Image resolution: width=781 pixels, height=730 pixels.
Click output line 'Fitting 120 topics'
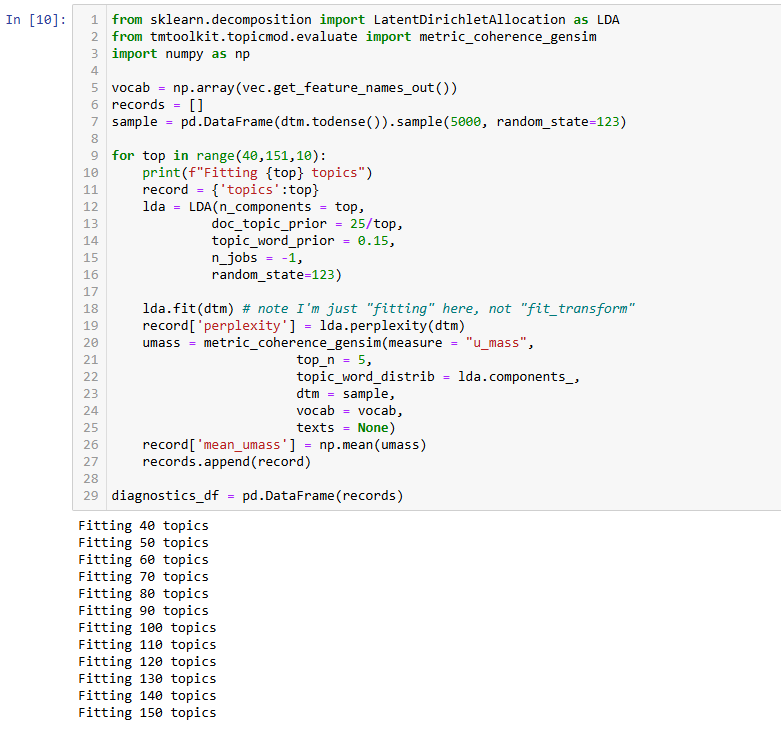coord(147,661)
